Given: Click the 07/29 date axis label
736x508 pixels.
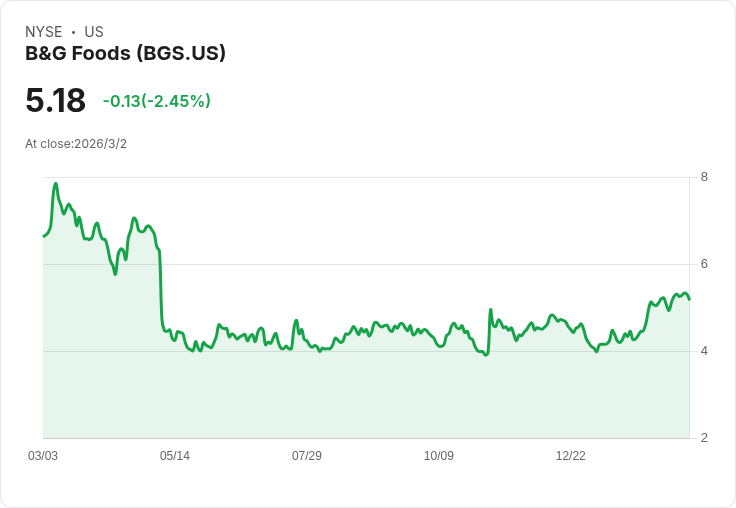Looking at the screenshot, I should point(307,456).
